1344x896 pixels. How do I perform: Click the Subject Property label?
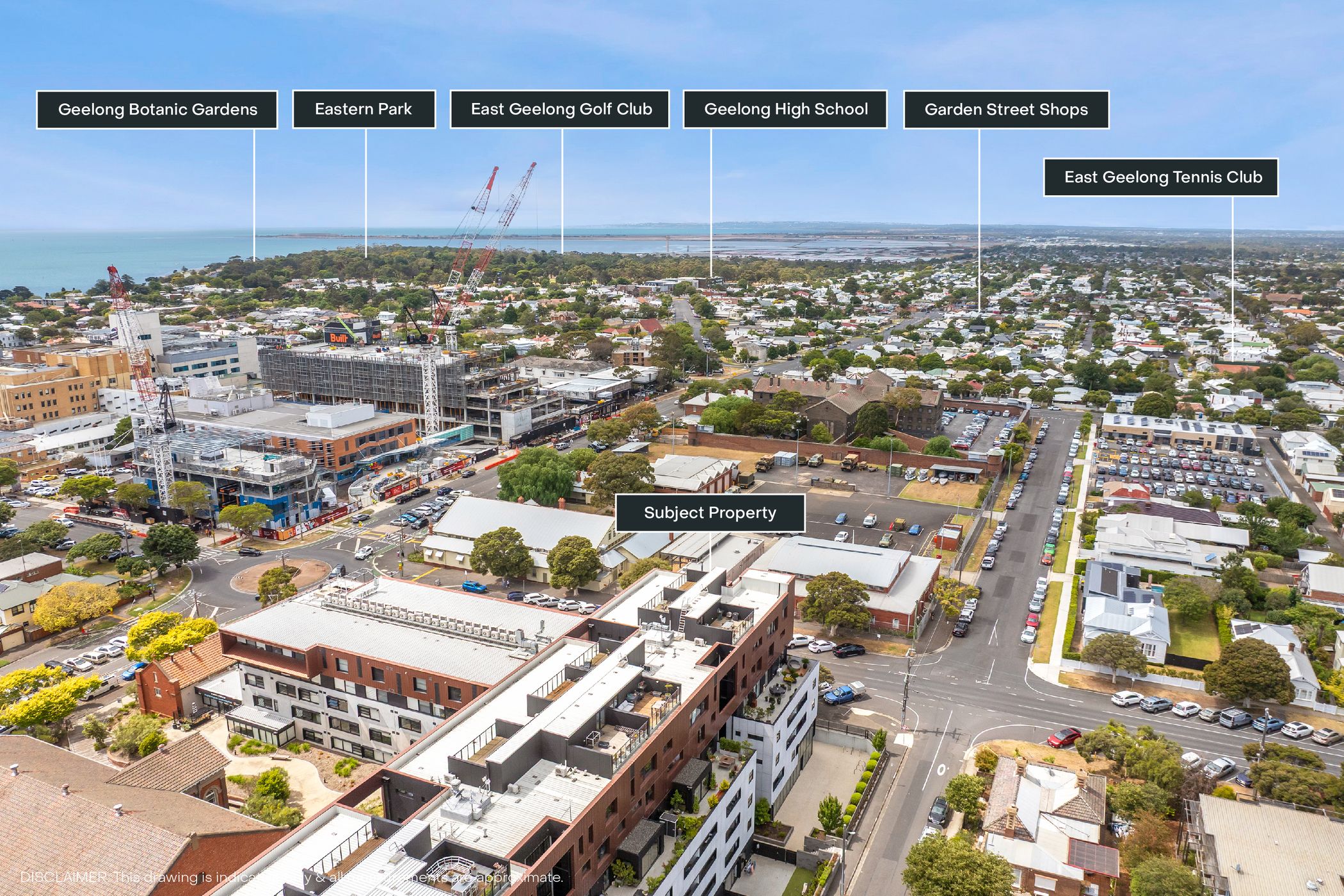pos(710,513)
